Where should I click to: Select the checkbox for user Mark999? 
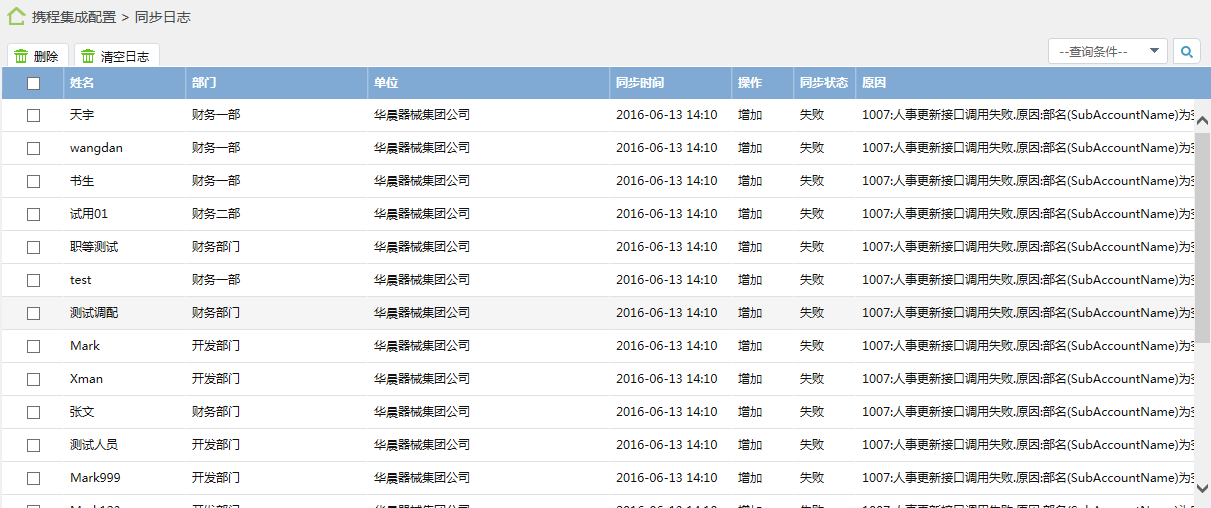pos(34,478)
